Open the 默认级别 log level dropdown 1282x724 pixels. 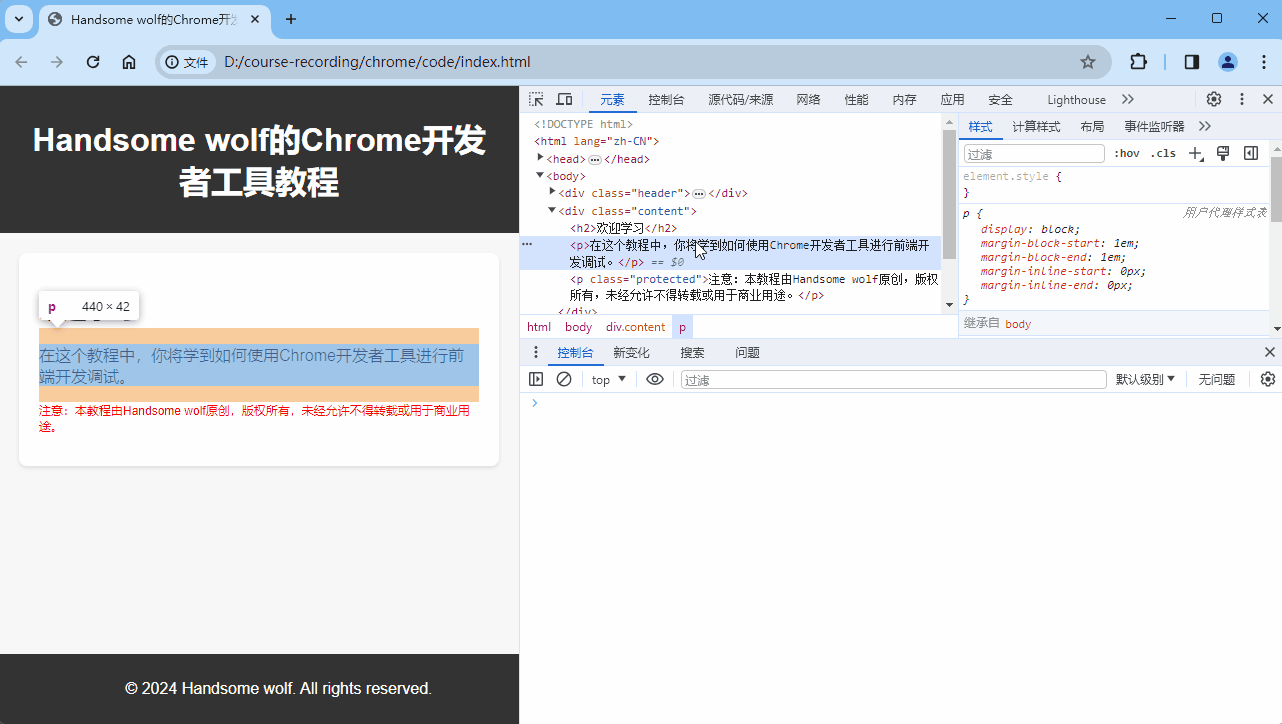[x=1145, y=379]
